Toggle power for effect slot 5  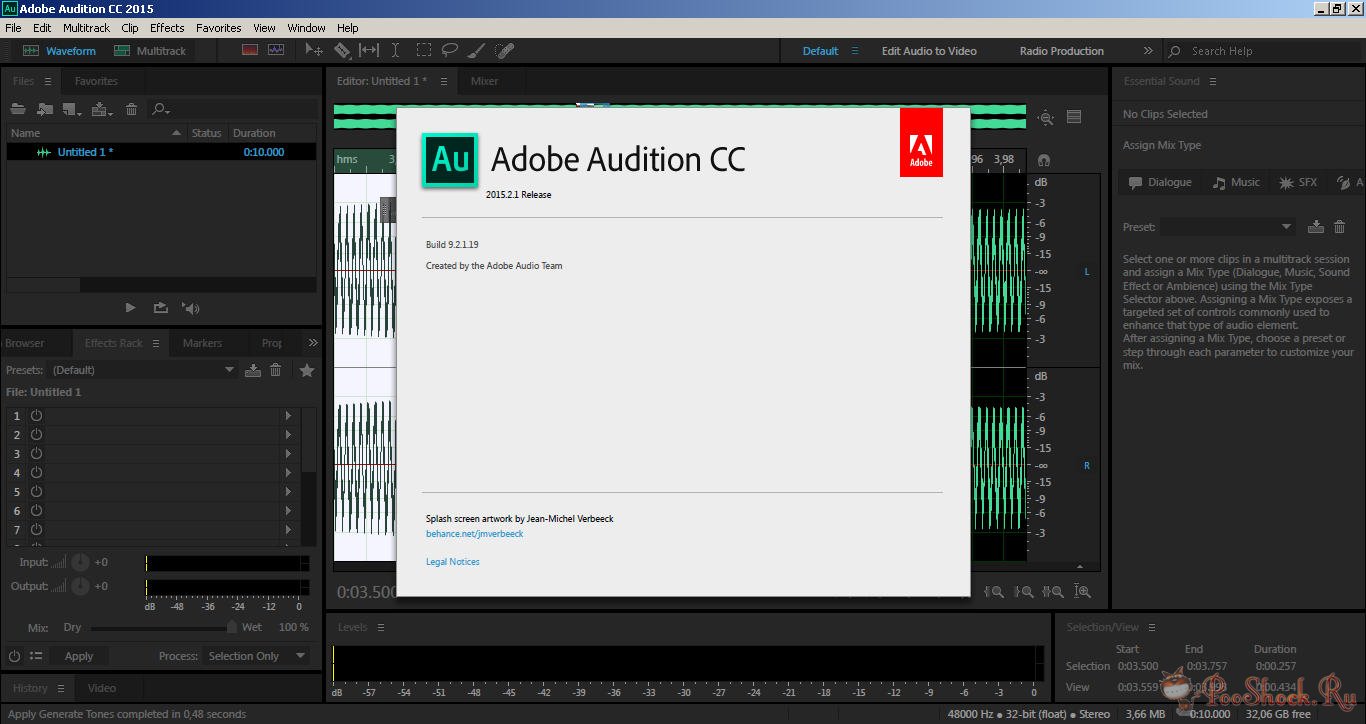(x=36, y=491)
